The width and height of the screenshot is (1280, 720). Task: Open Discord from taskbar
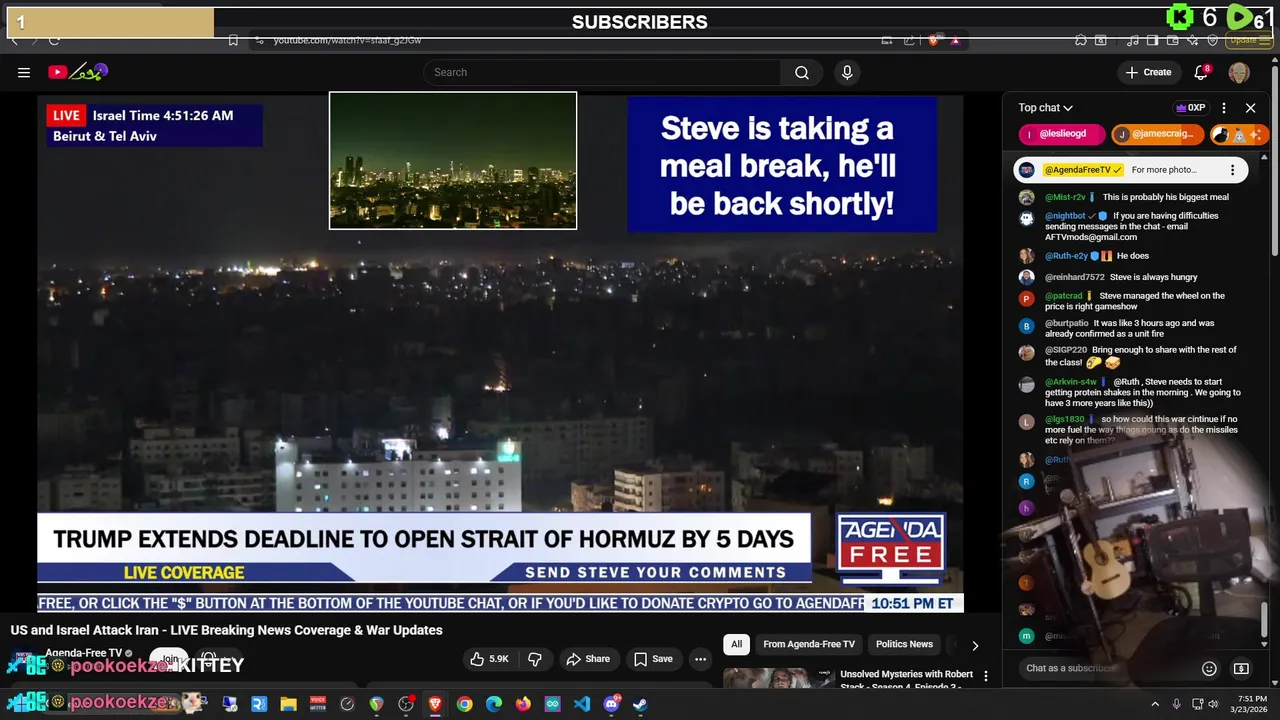point(611,704)
